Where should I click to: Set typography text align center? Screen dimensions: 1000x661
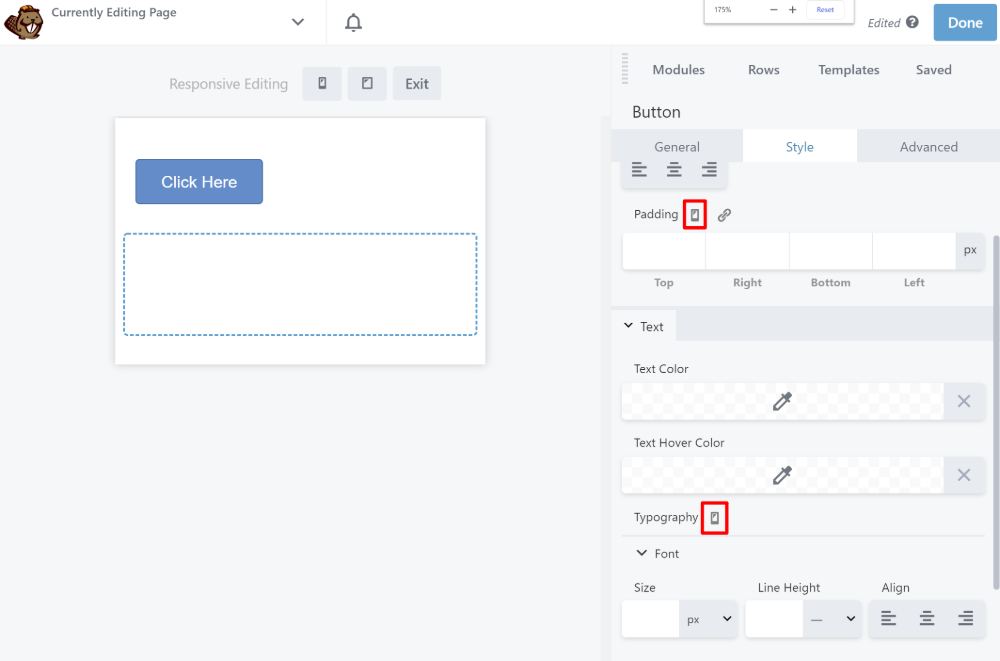[x=927, y=618]
